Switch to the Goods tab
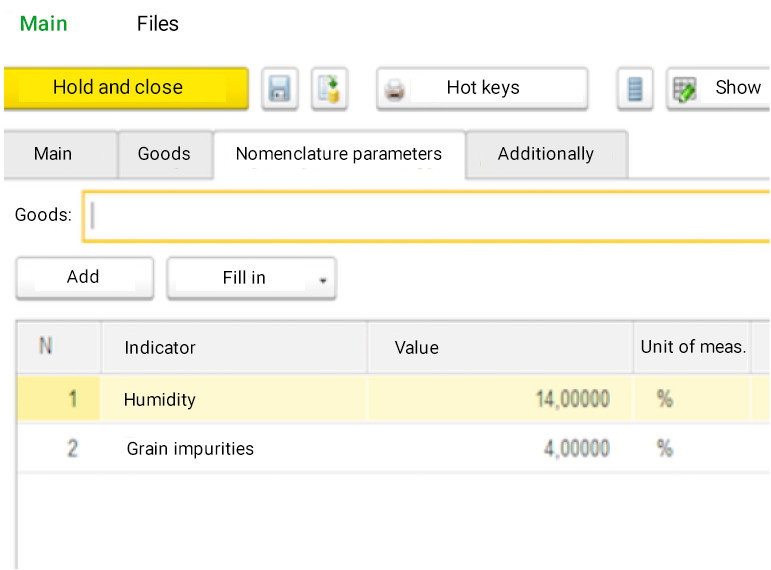The width and height of the screenshot is (771, 570). coord(165,154)
